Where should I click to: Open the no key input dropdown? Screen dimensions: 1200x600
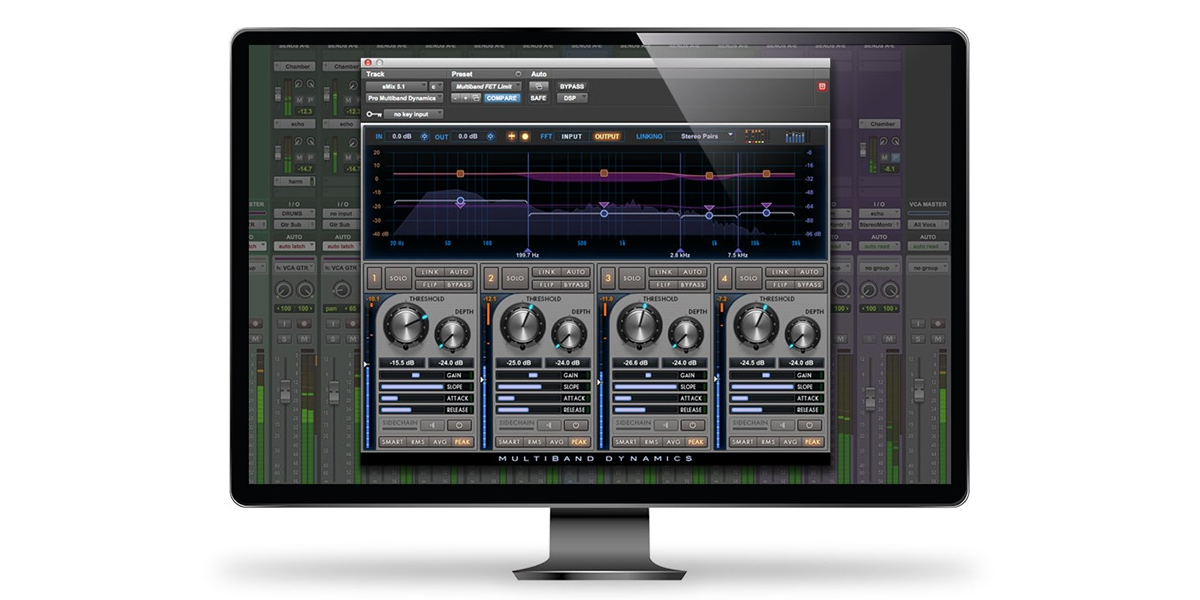click(x=414, y=114)
